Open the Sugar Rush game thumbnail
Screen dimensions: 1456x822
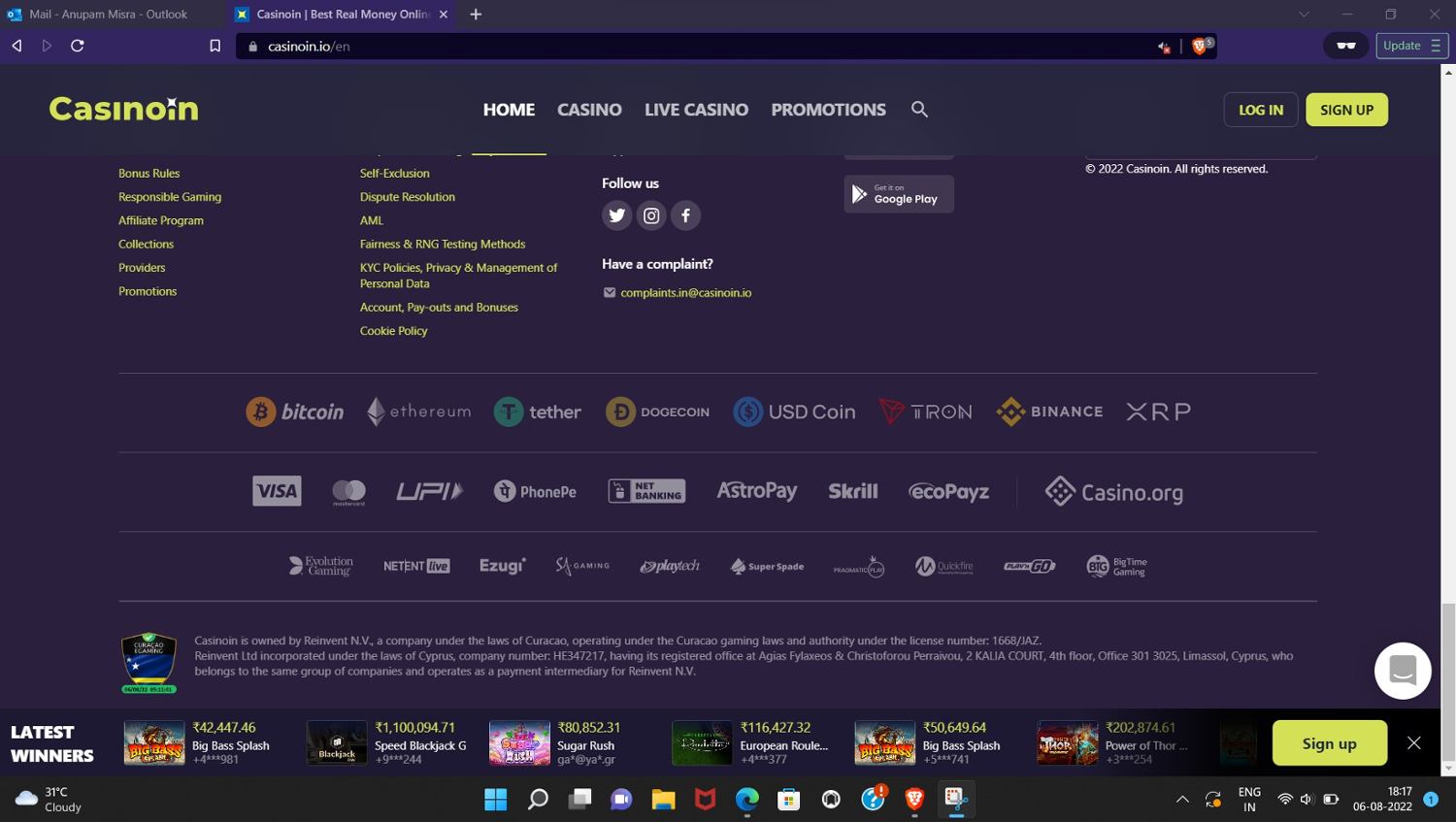click(519, 743)
